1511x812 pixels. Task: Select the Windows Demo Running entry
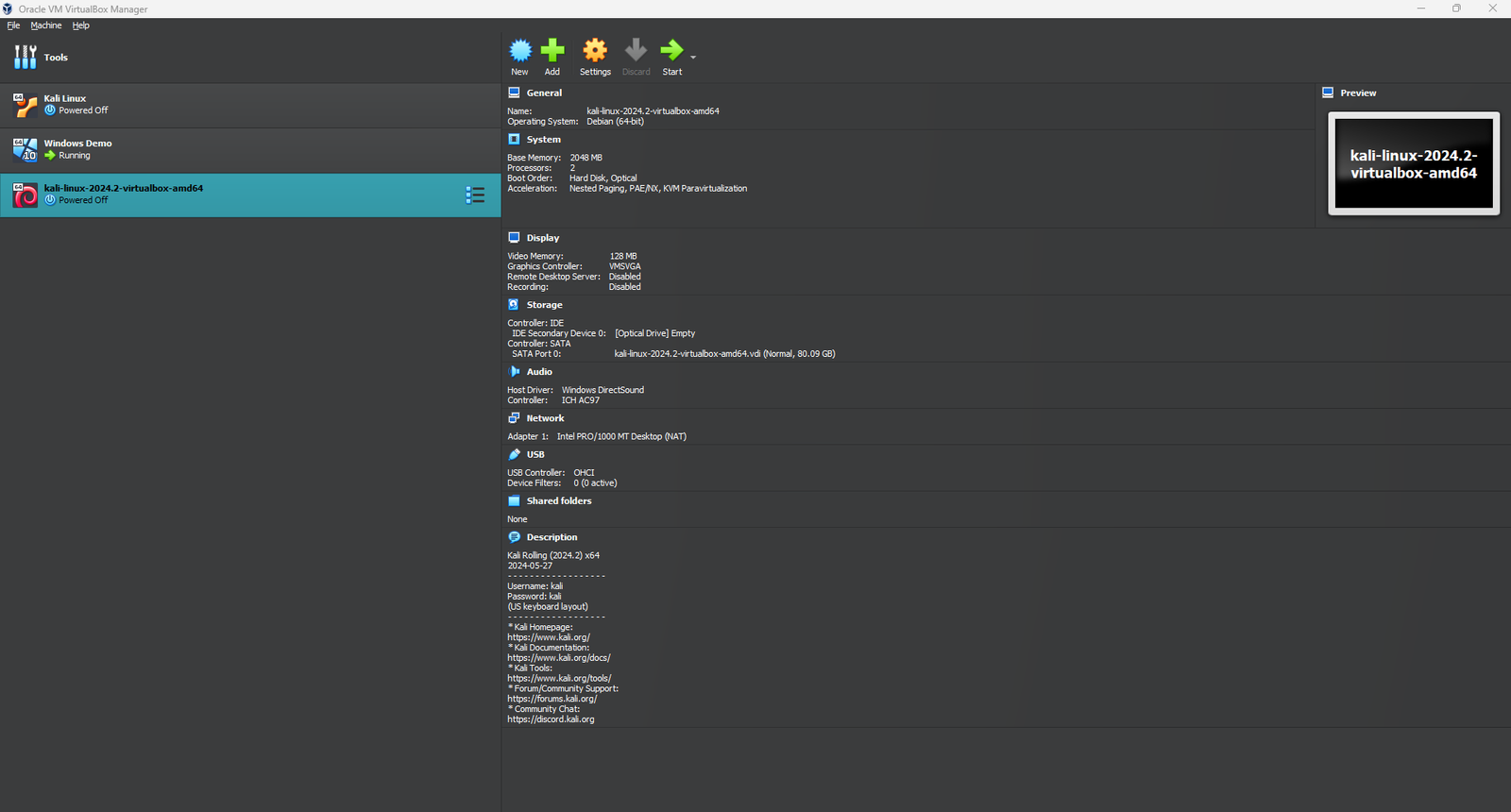coord(250,150)
